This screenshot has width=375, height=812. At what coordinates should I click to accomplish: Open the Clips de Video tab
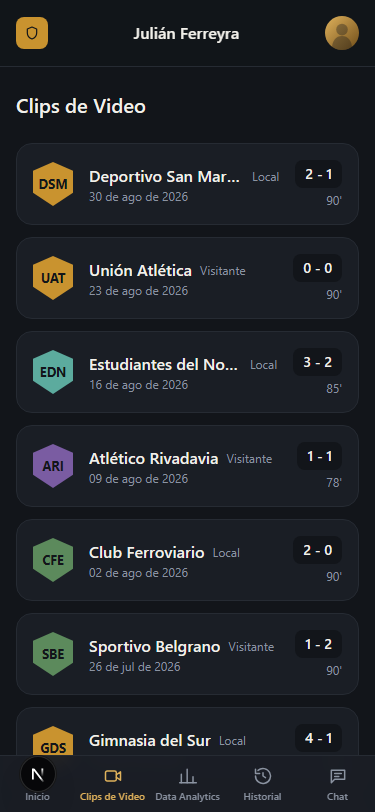[x=112, y=784]
